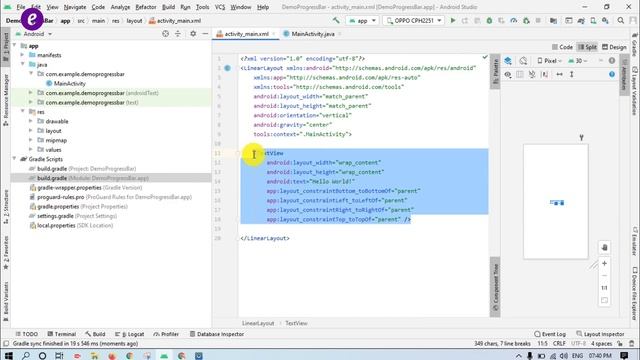Open Project panel settings gear

193,34
